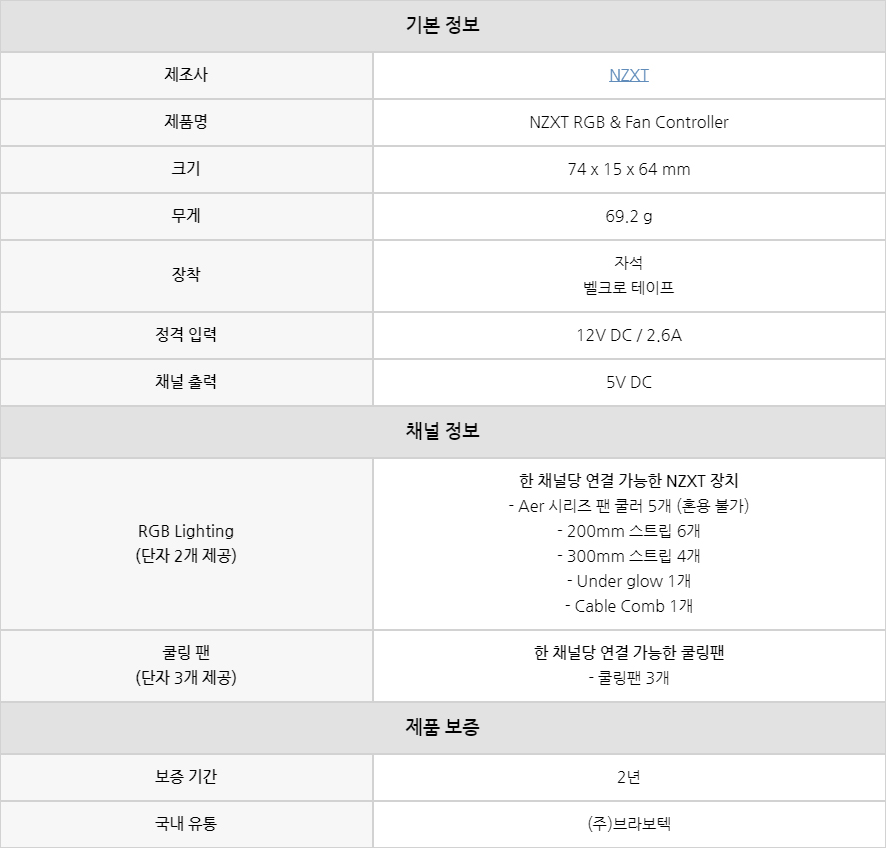Click the 채널 정보 section header

pos(442,432)
